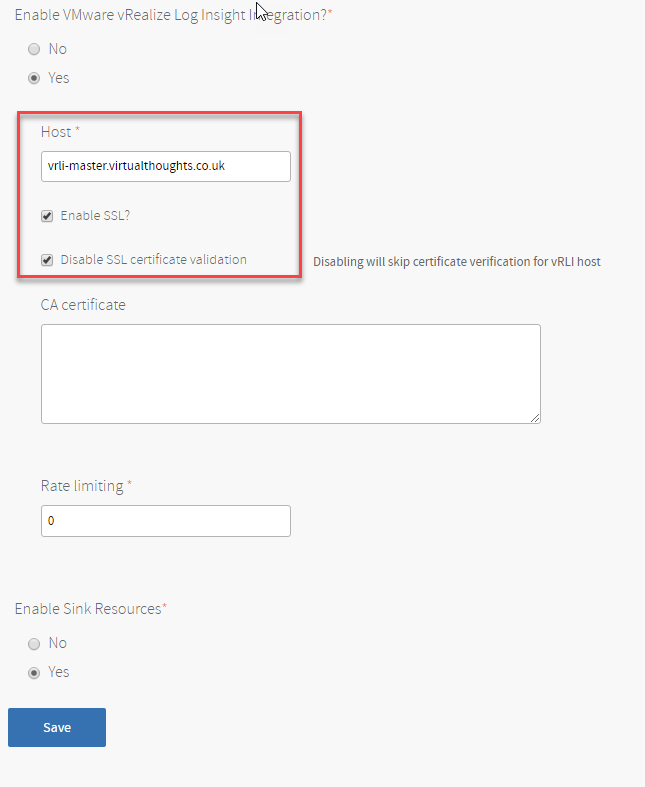
Task: Click the Disable SSL certificate validation label
Action: [x=154, y=259]
